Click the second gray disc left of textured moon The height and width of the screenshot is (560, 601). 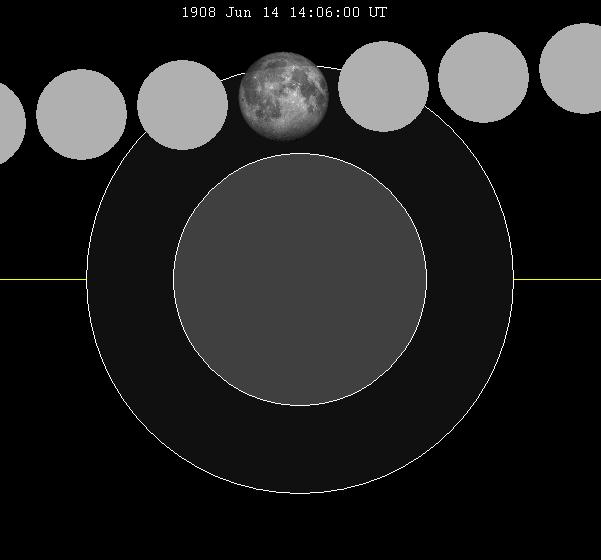coord(81,114)
